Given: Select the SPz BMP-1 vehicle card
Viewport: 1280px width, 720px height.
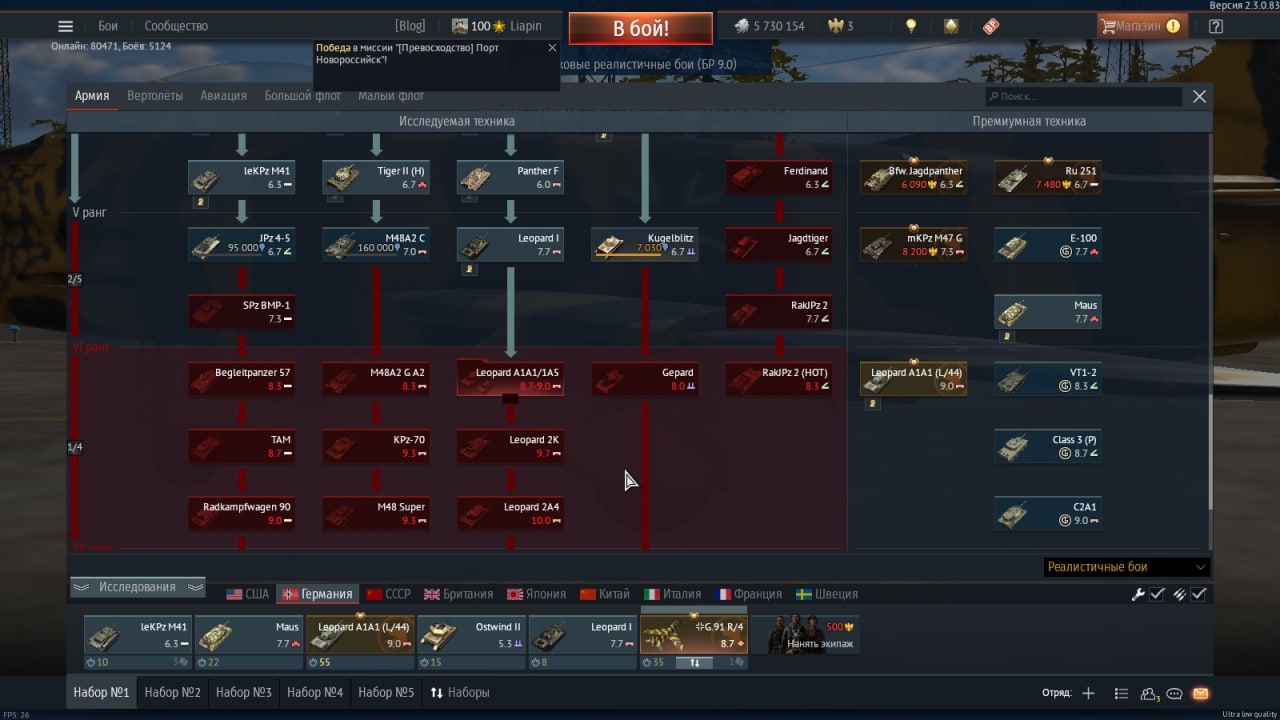Looking at the screenshot, I should click(x=242, y=312).
